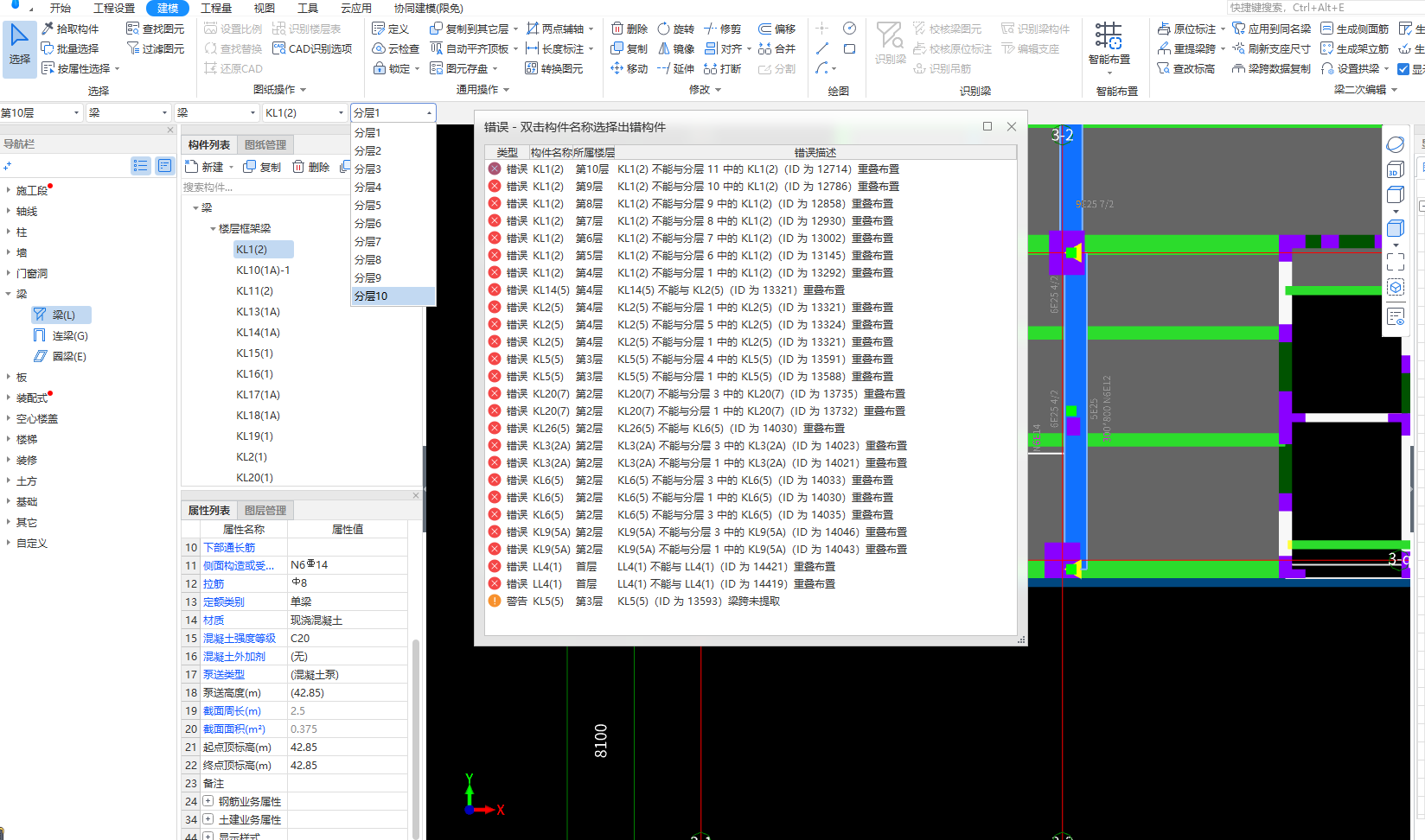Screen dimensions: 1425x840
Task: Select the 偏移 offset tool
Action: tap(776, 29)
